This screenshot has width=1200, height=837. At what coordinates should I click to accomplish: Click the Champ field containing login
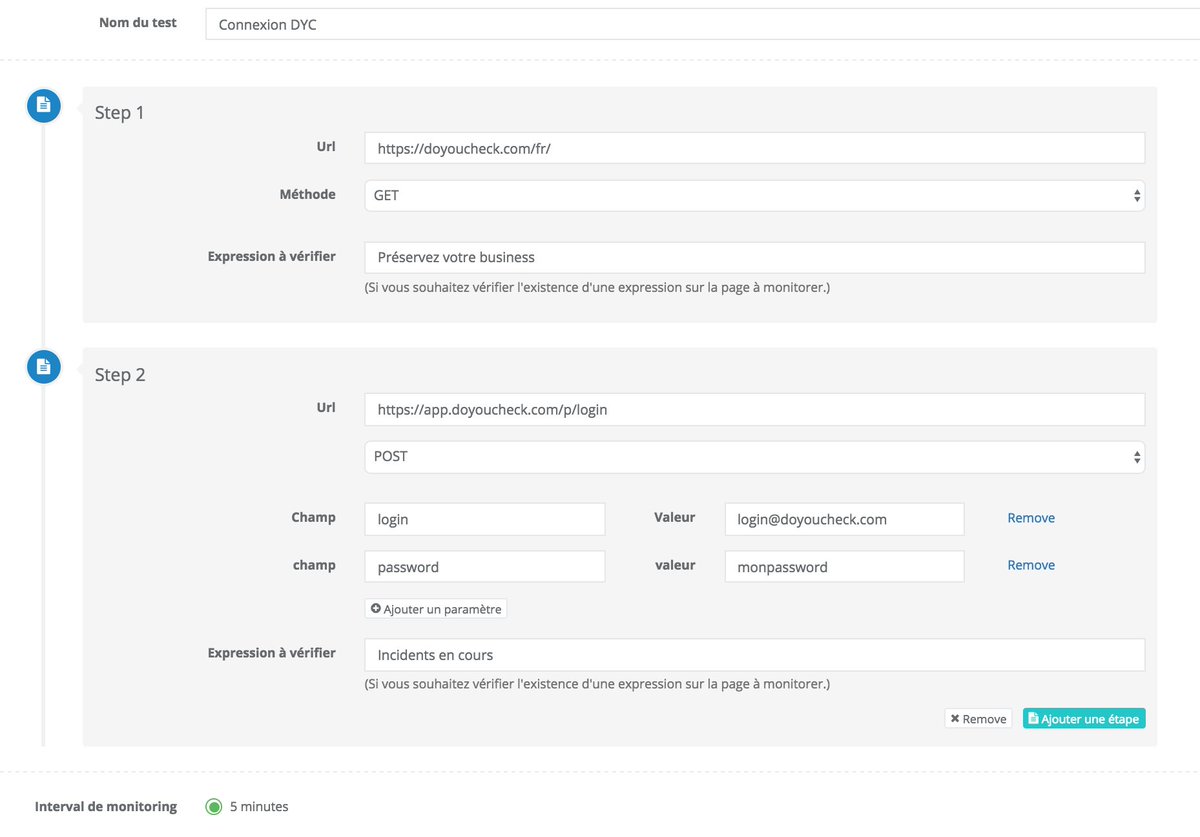tap(485, 519)
